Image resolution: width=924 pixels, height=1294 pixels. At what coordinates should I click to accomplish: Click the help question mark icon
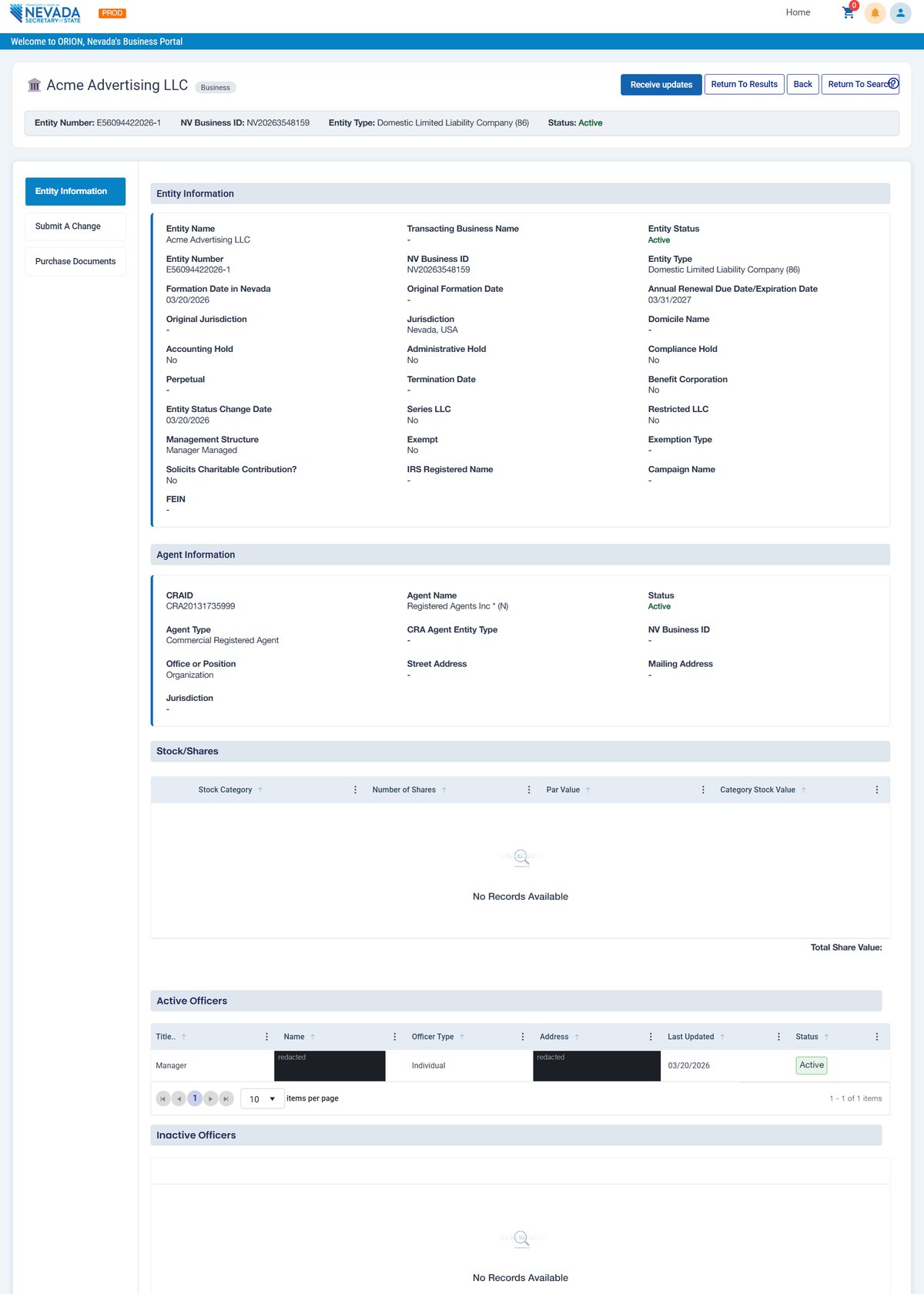click(x=893, y=83)
